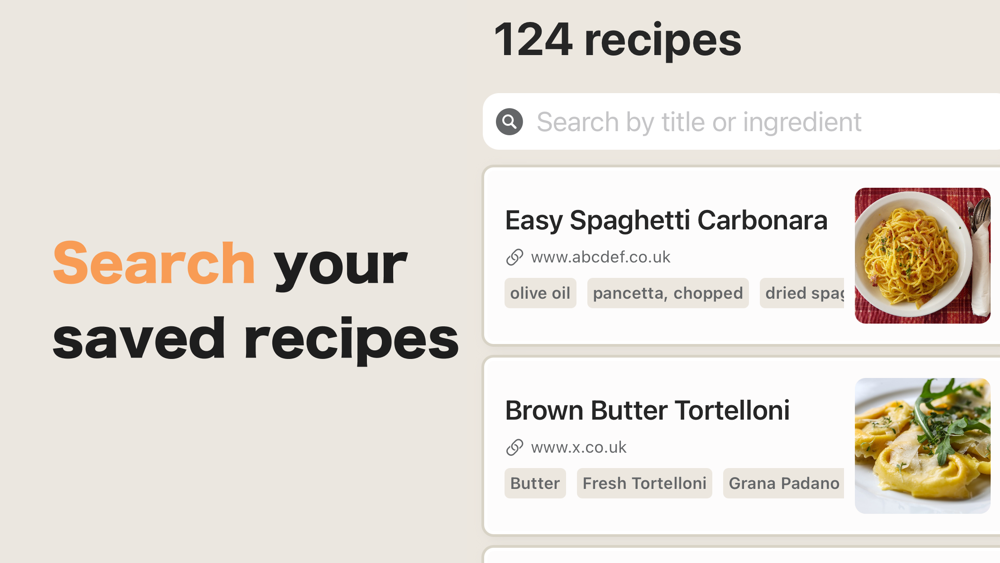The image size is (1000, 563).
Task: Open the spaghetti carbonara photo thumbnail
Action: (922, 256)
